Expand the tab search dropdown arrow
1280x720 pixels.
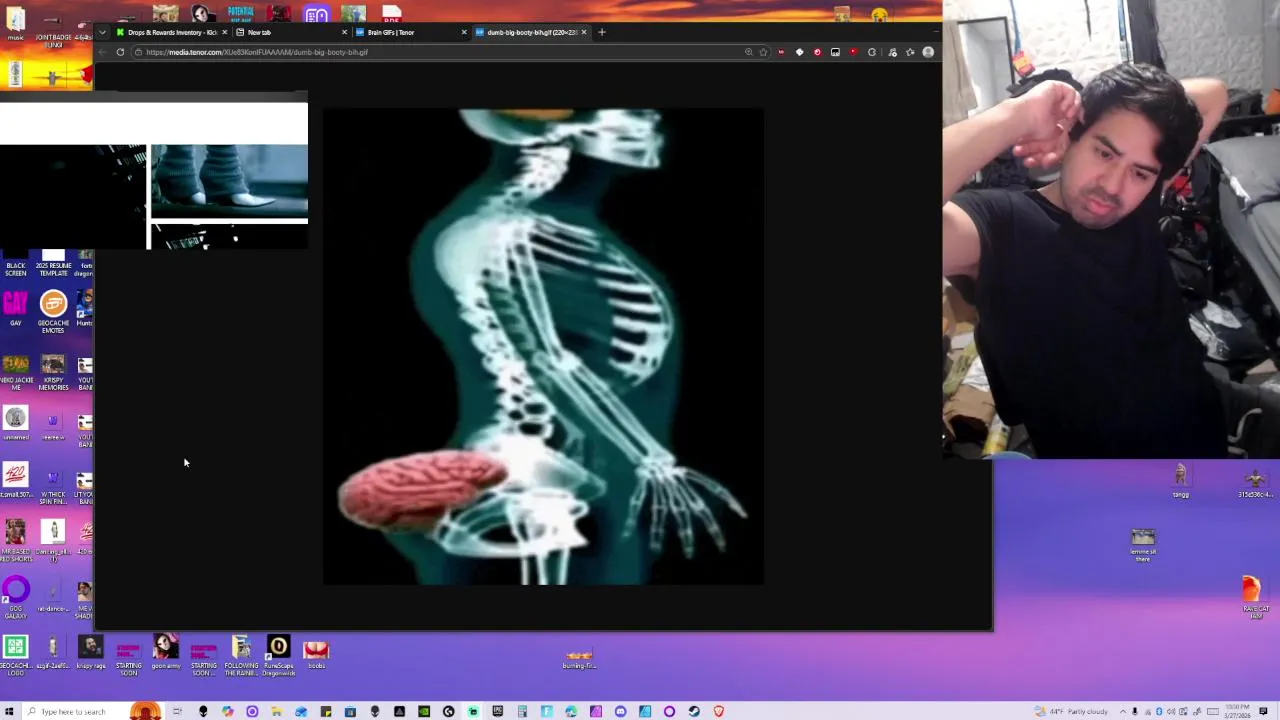click(x=102, y=32)
